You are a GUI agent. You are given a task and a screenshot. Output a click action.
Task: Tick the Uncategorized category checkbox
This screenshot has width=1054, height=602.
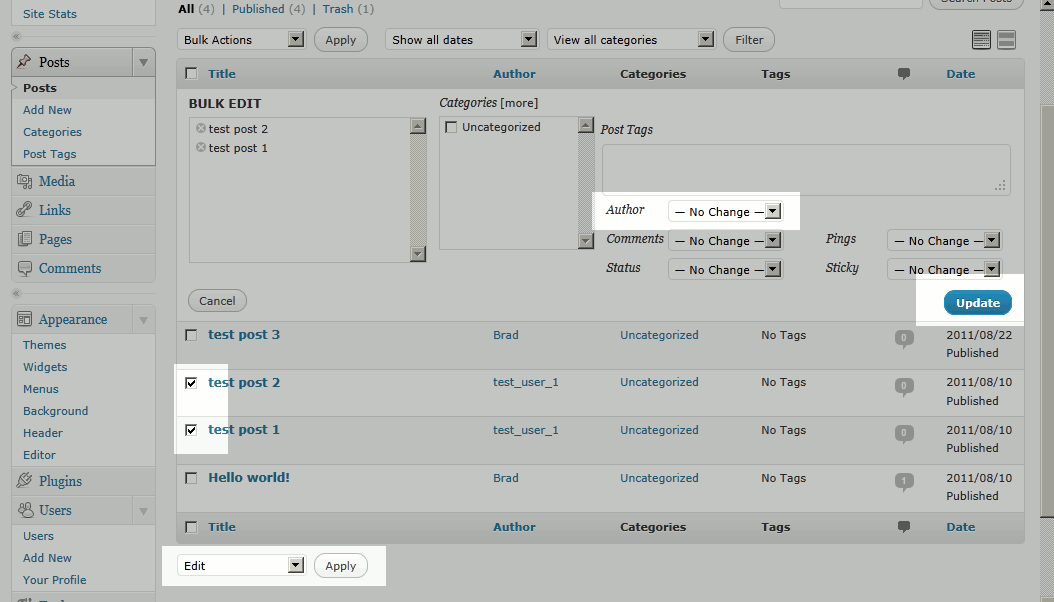(451, 128)
